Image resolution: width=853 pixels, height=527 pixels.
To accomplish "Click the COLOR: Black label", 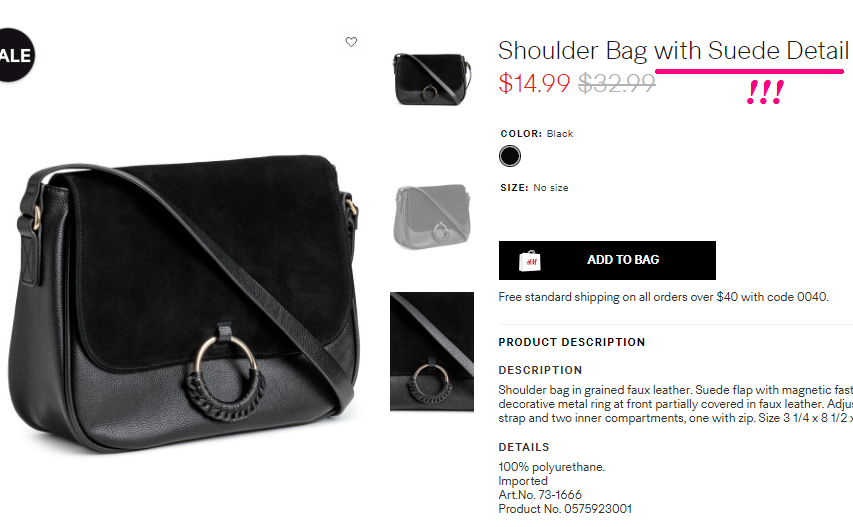I will [x=537, y=134].
